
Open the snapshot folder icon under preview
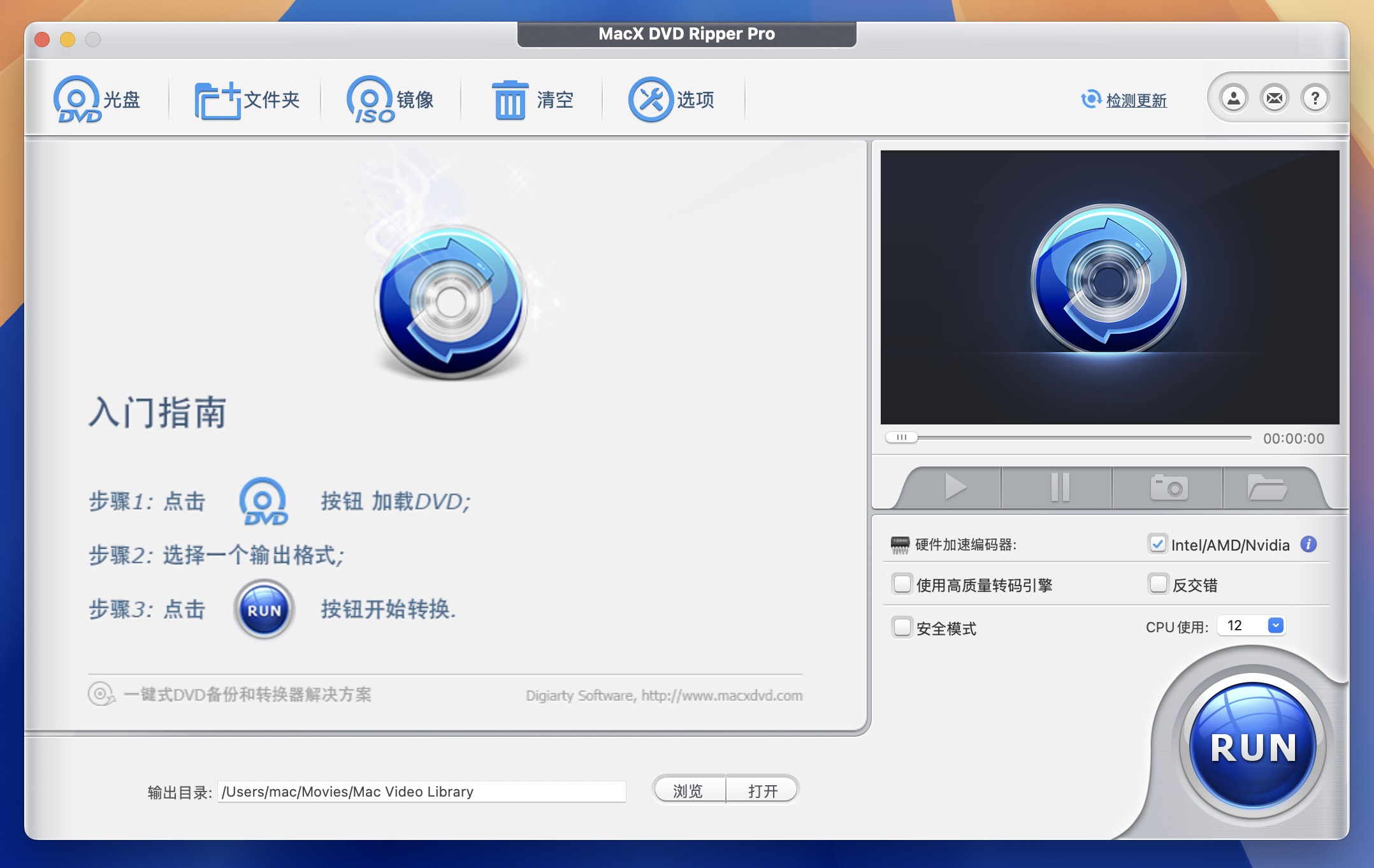coord(1267,488)
